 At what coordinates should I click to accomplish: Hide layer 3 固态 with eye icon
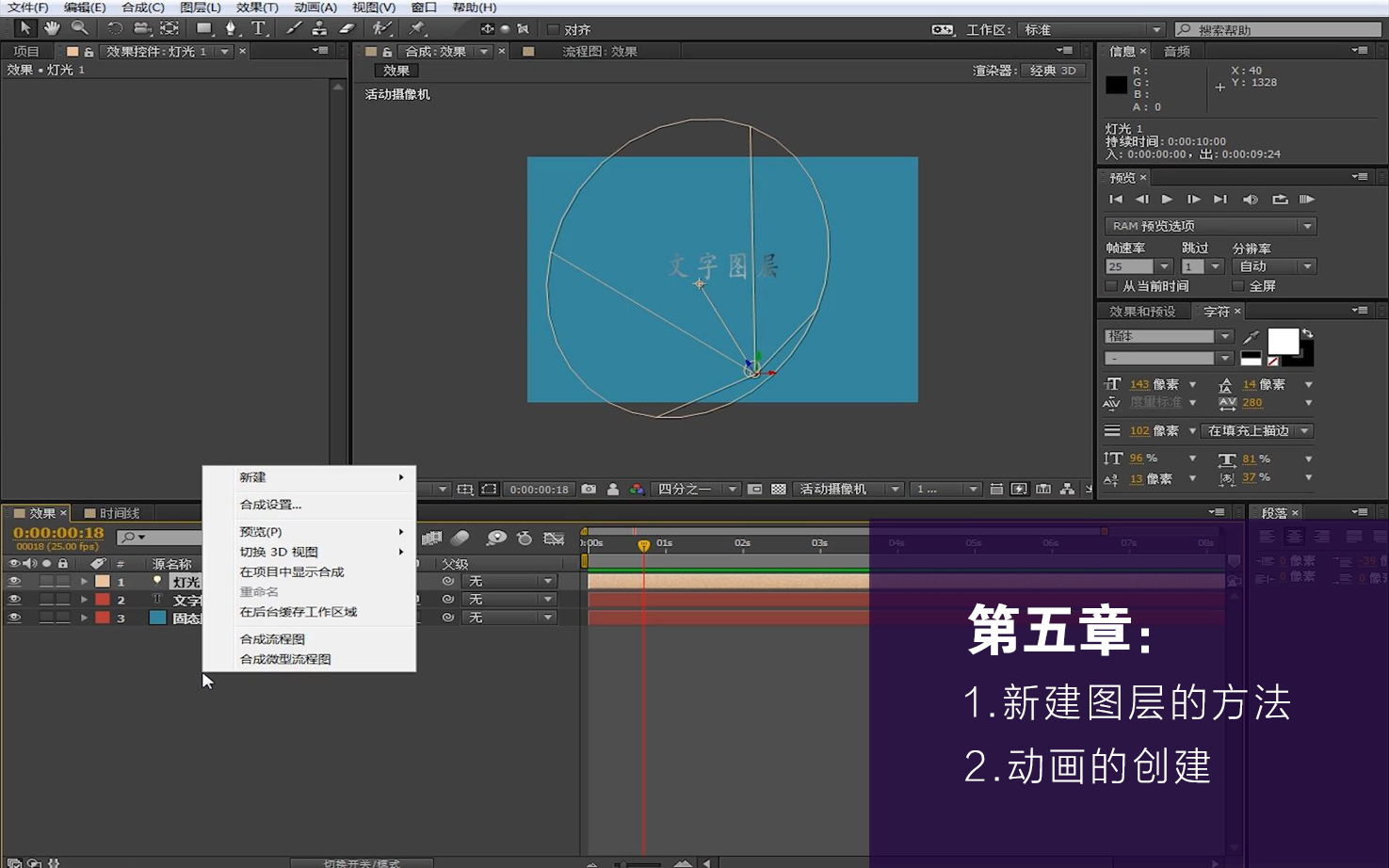[14, 618]
